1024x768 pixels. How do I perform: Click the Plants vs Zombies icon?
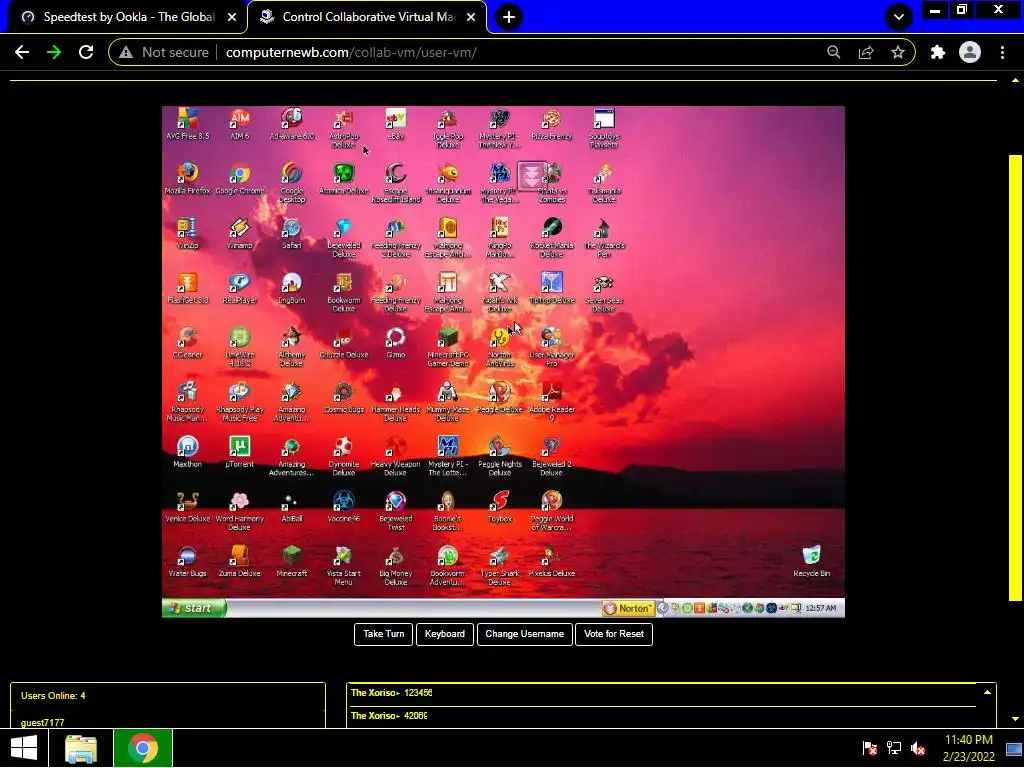tap(552, 183)
